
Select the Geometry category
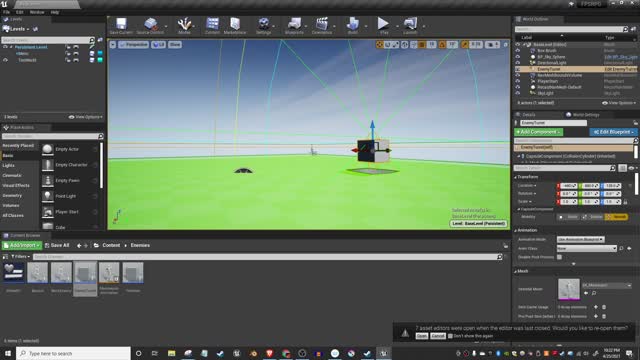(12, 196)
